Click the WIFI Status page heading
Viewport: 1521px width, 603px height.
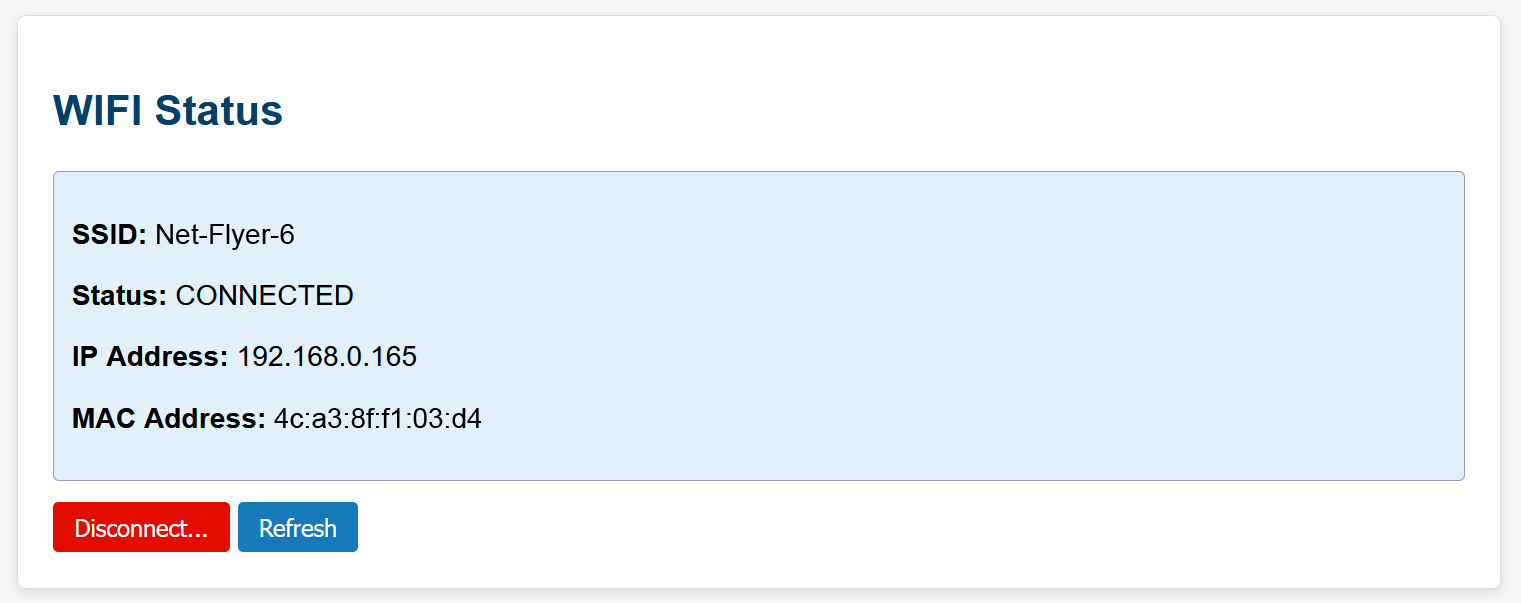pos(168,110)
